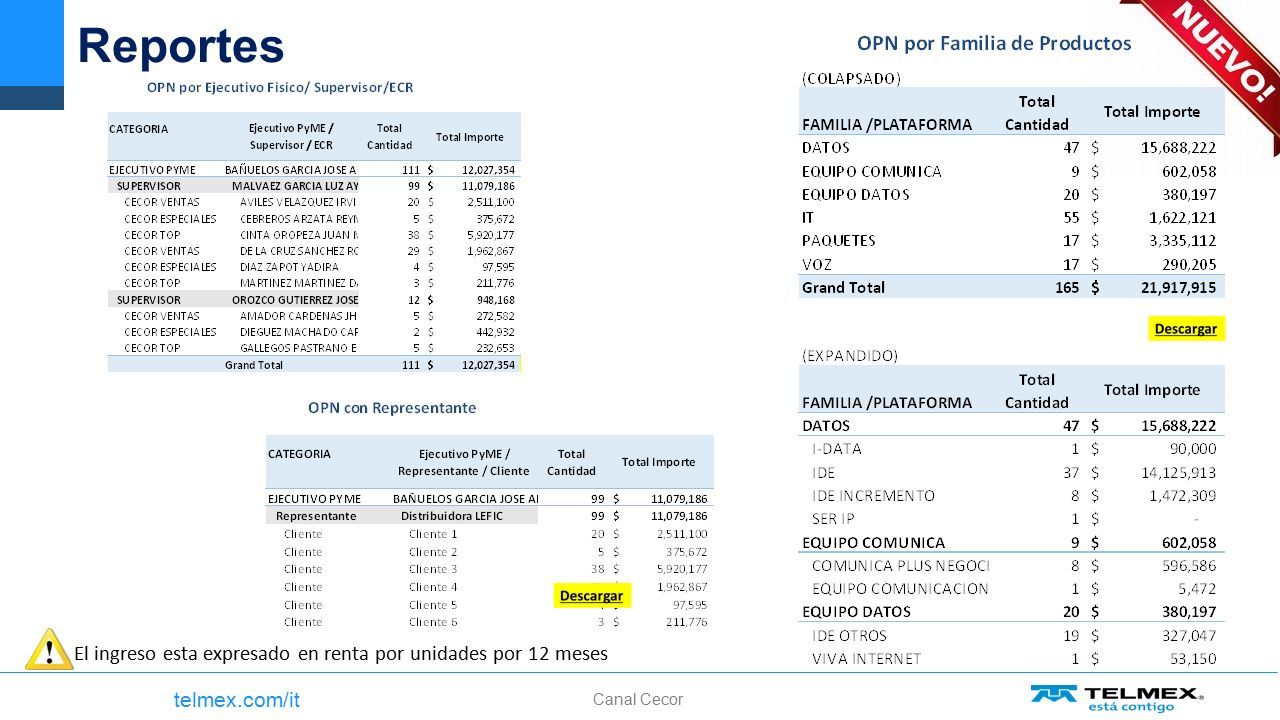
Task: Select the EQUIPO COMUNICACION row
Action: coord(1011,589)
